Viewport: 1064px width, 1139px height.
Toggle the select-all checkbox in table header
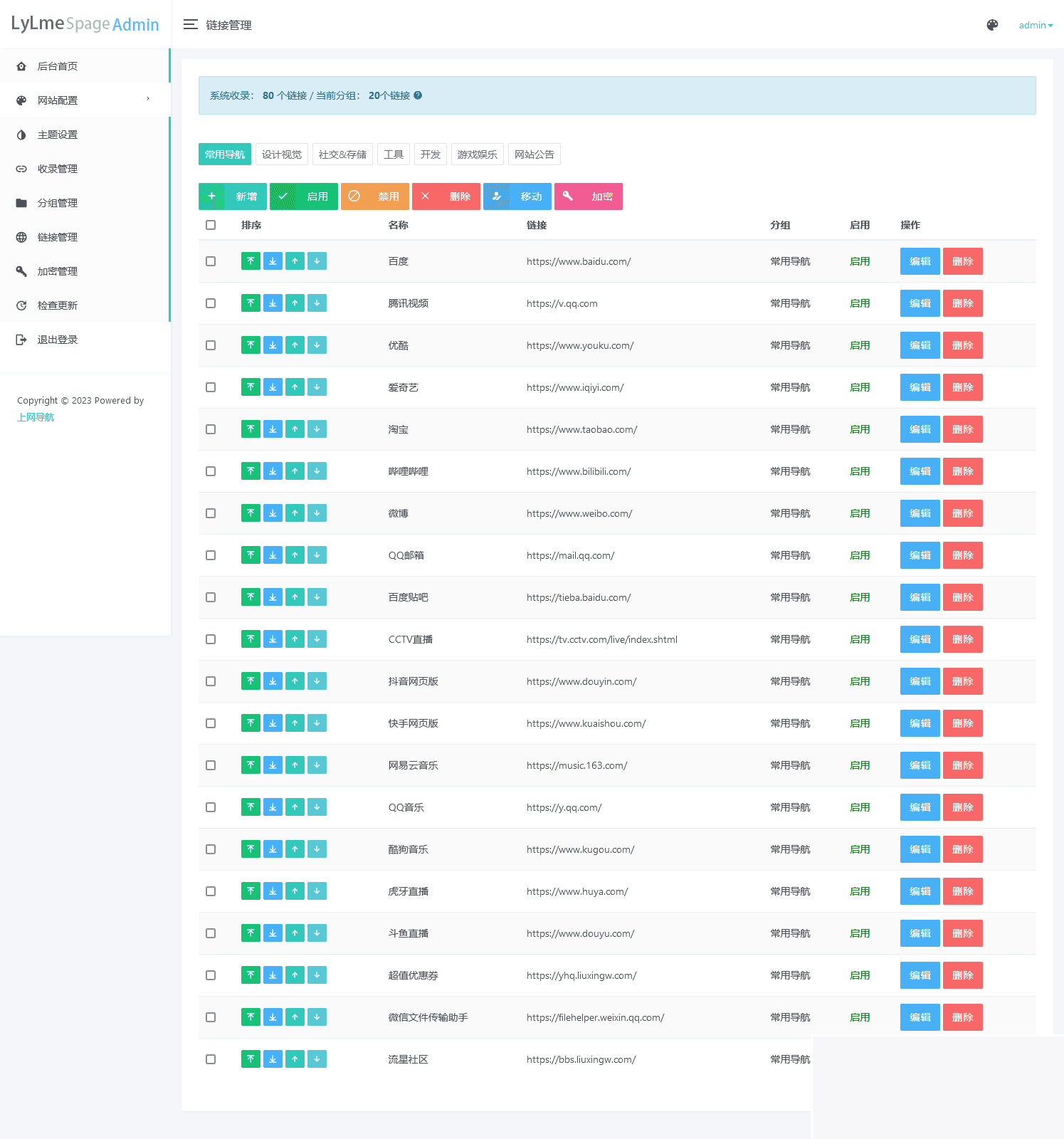[211, 225]
